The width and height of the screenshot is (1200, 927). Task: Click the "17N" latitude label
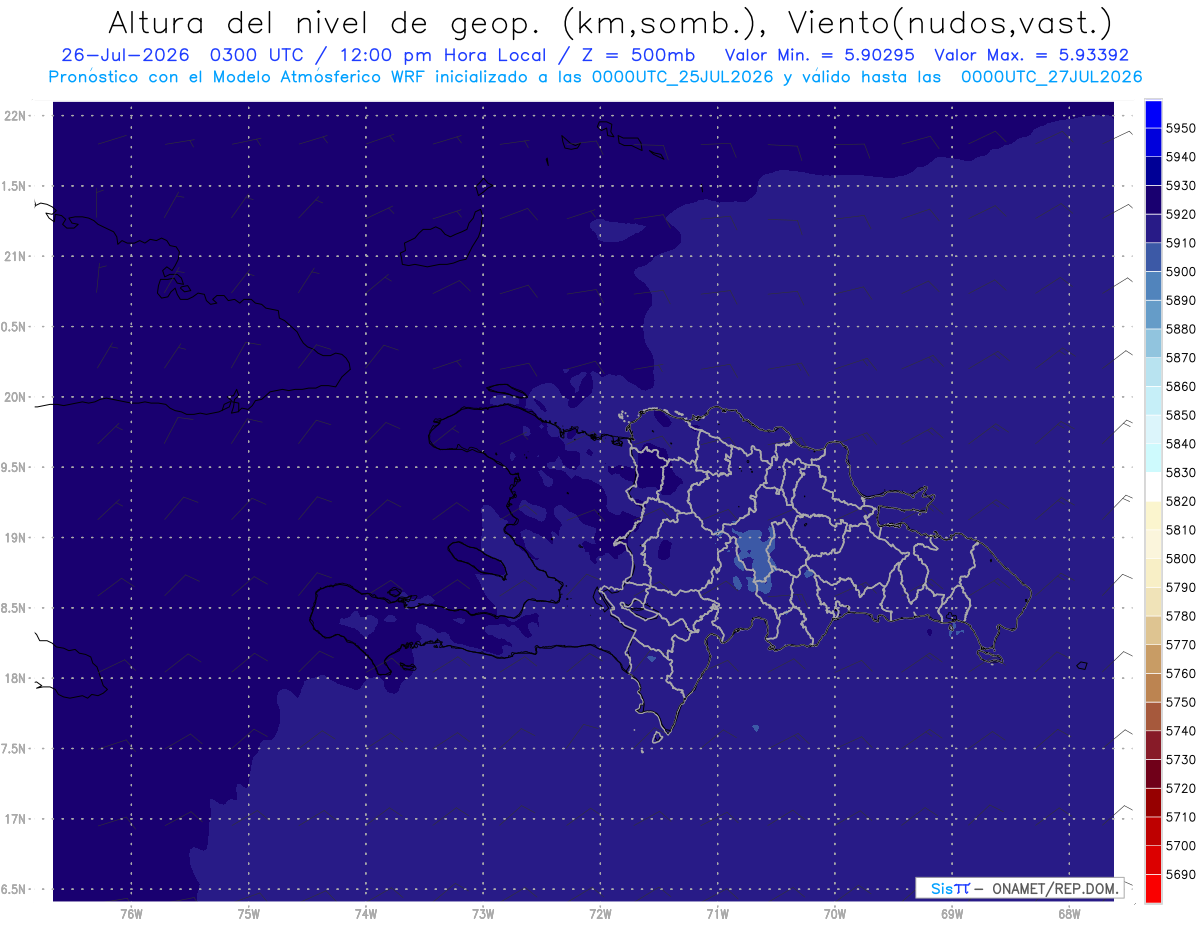point(16,819)
